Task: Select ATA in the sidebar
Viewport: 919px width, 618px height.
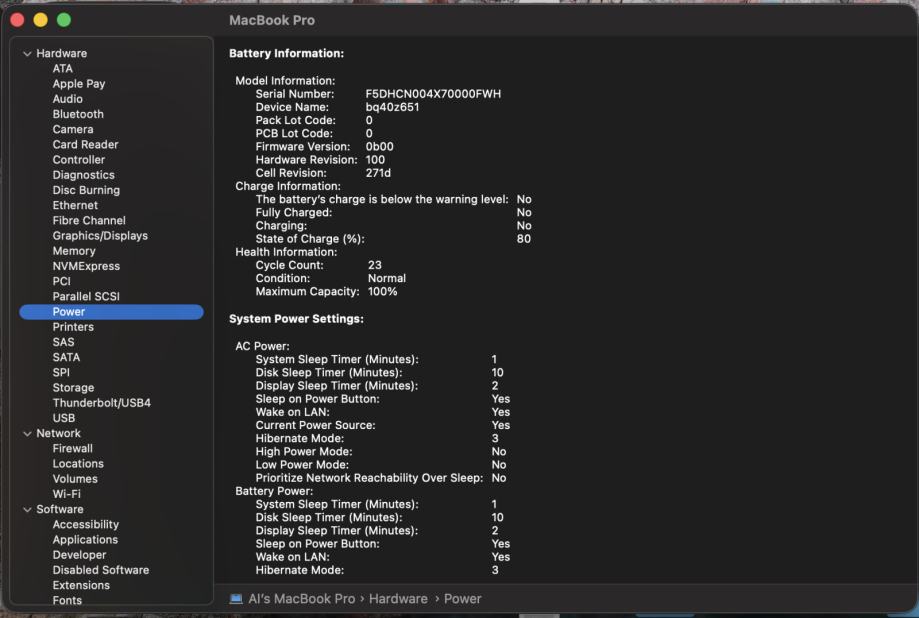Action: tap(63, 69)
